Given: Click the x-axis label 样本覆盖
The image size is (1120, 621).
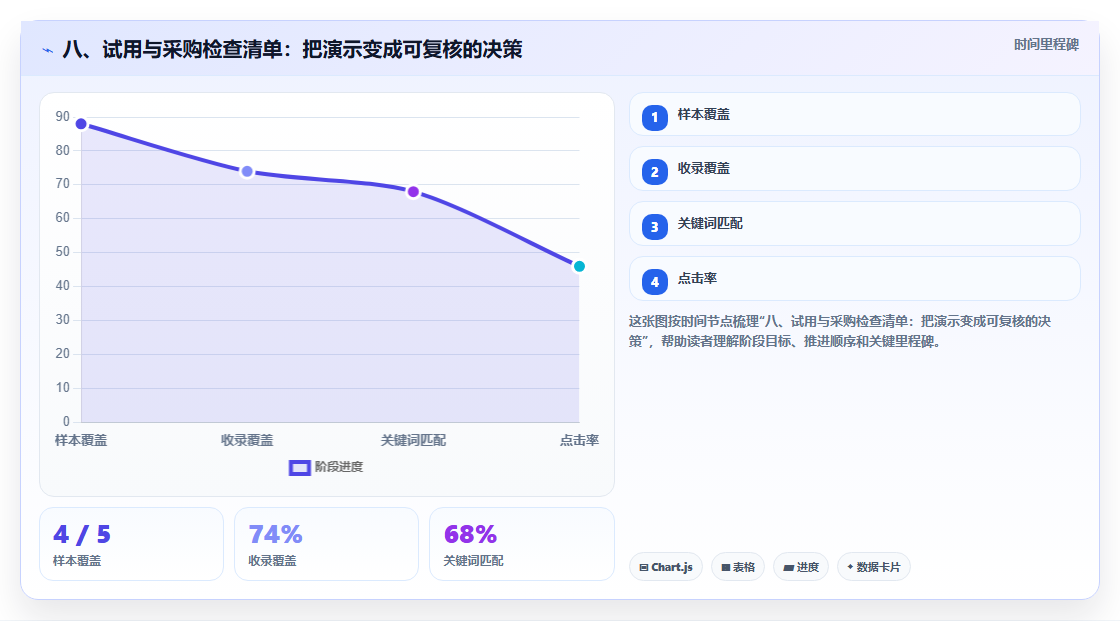Looking at the screenshot, I should 81,440.
